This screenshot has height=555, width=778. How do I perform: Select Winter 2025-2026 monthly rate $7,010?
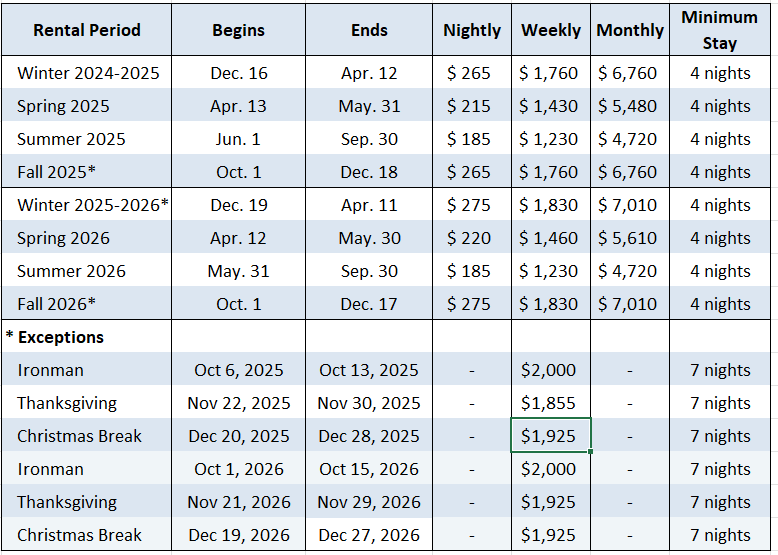click(x=629, y=205)
